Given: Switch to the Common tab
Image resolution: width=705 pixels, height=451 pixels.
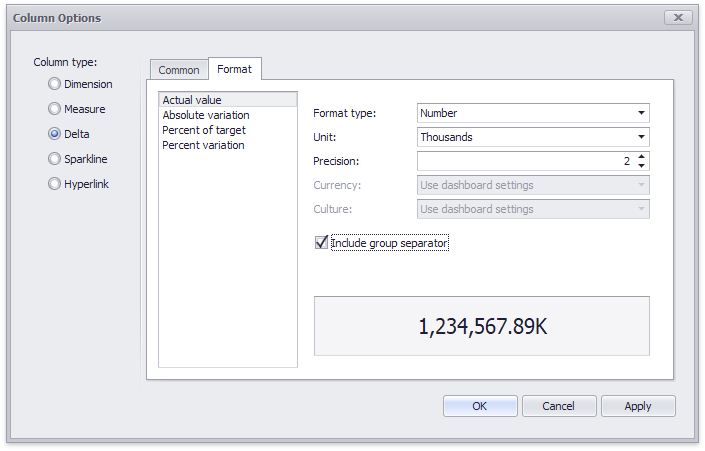Looking at the screenshot, I should click(179, 70).
